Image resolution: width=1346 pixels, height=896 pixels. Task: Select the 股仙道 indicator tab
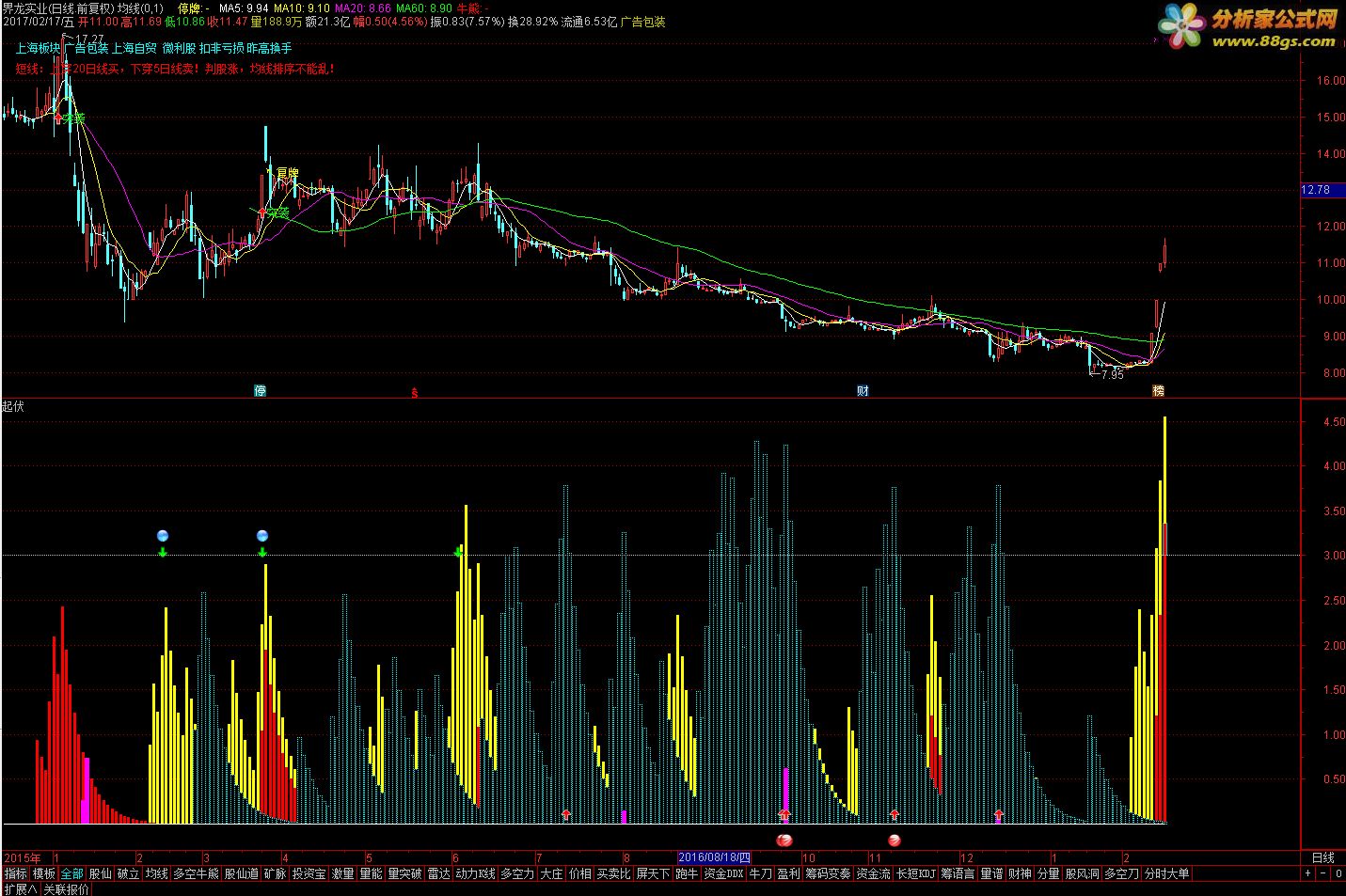click(241, 873)
